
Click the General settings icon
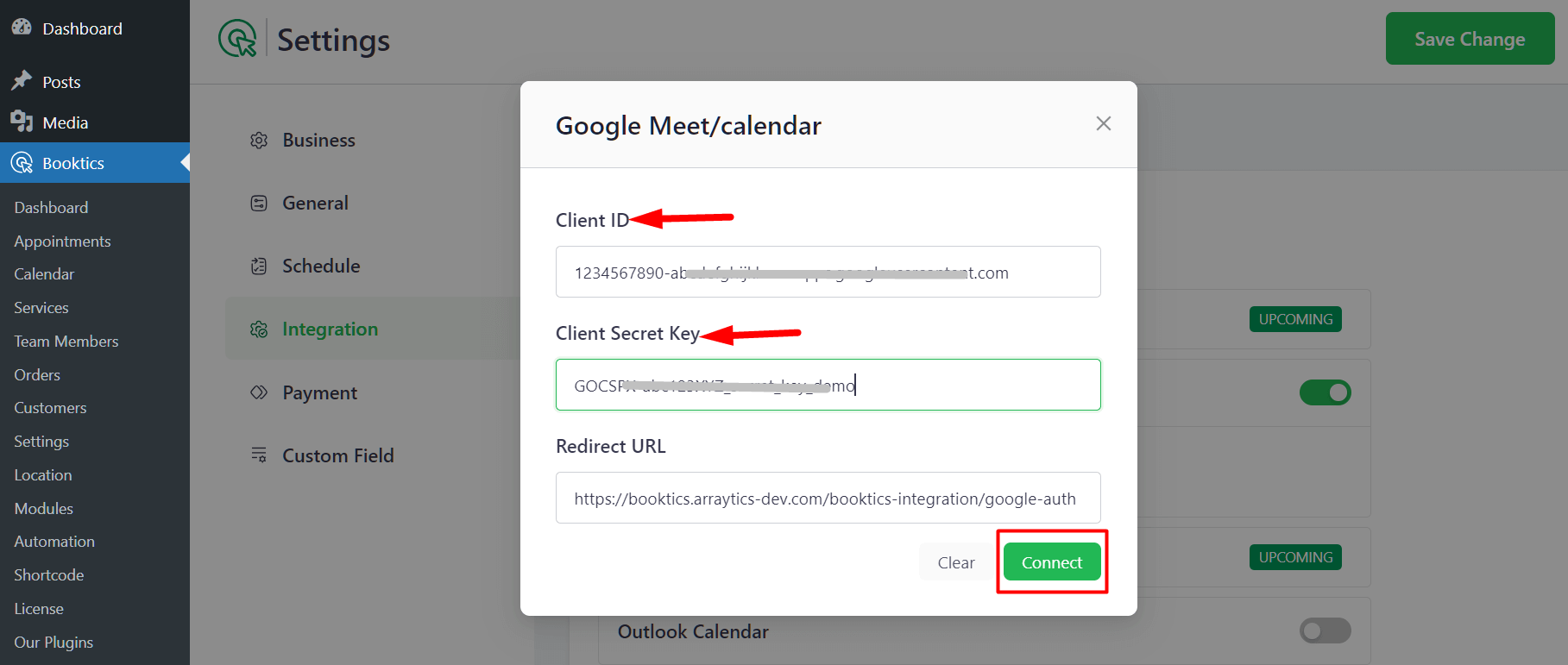coord(259,203)
